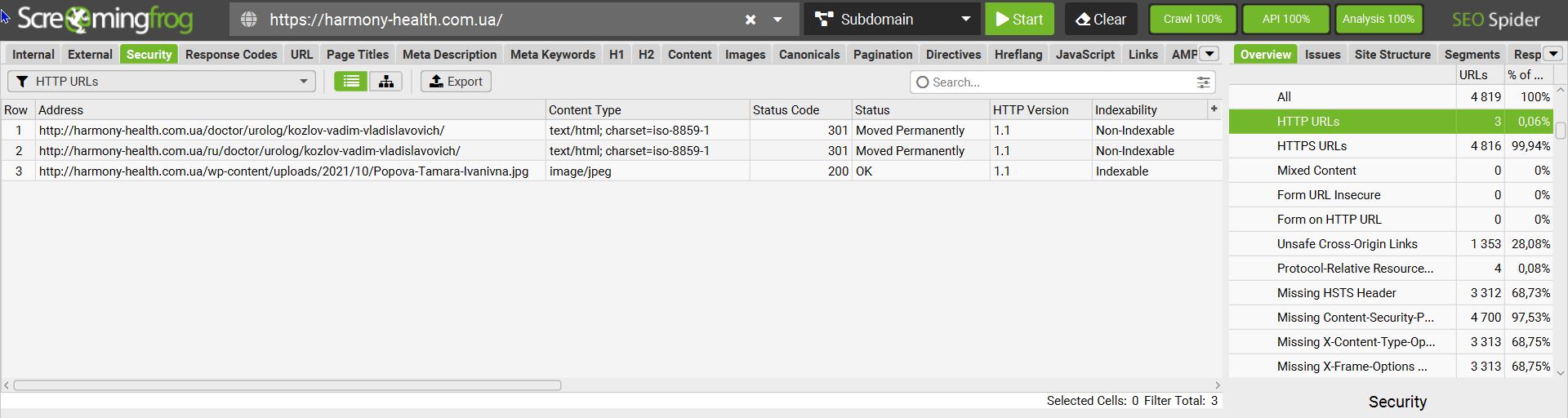Screen dimensions: 1568x418
Task: Switch to list view icon
Action: coord(351,82)
